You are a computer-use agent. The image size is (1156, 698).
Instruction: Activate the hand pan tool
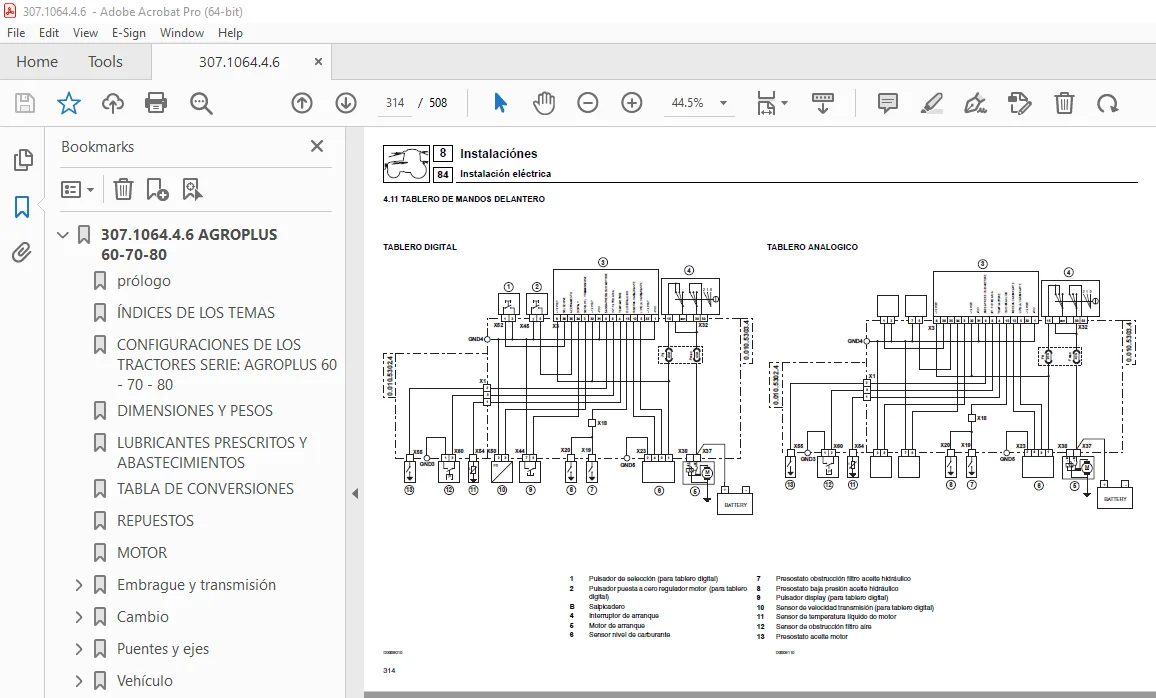tap(544, 103)
